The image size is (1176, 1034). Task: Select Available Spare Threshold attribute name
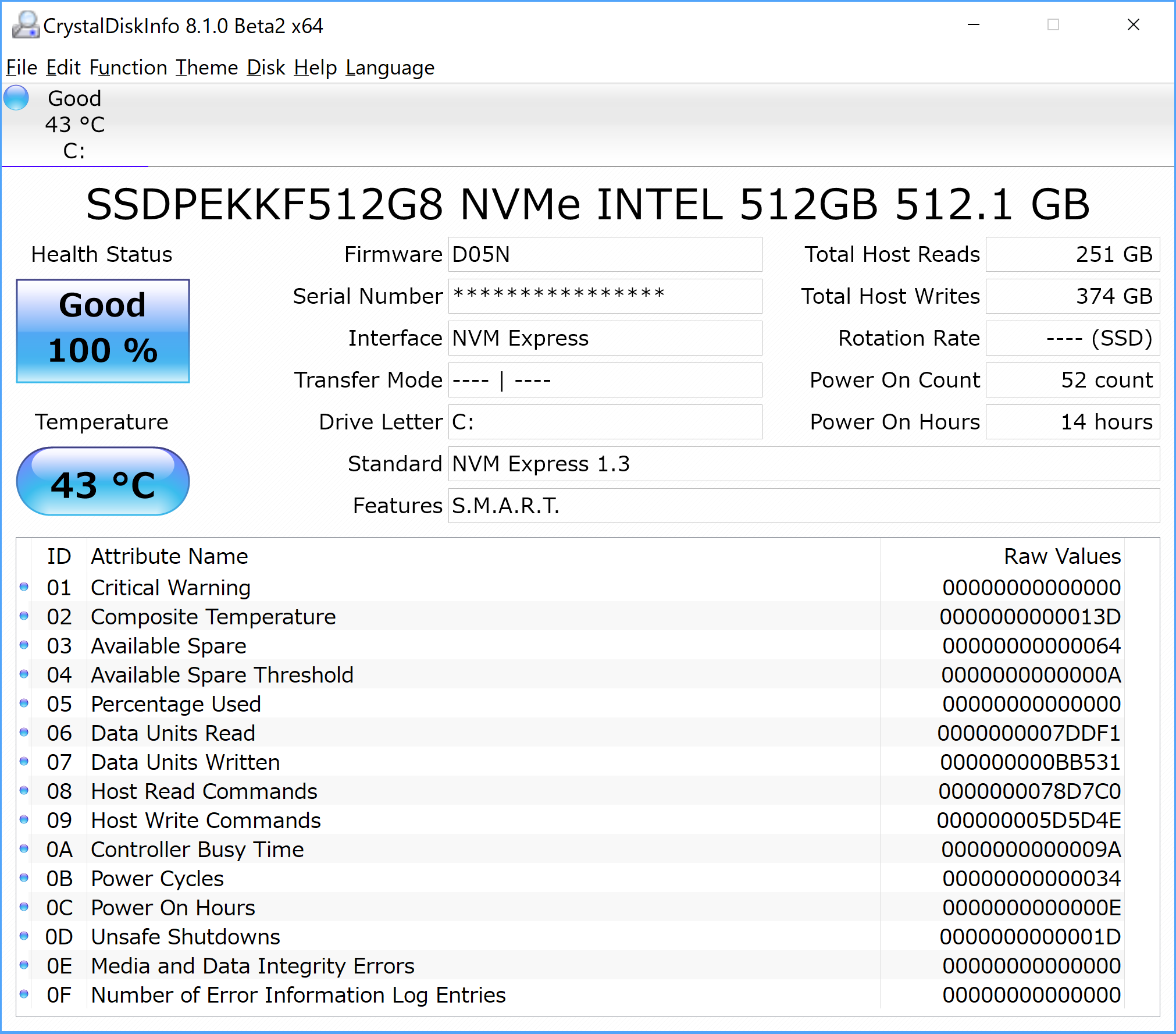click(x=222, y=675)
